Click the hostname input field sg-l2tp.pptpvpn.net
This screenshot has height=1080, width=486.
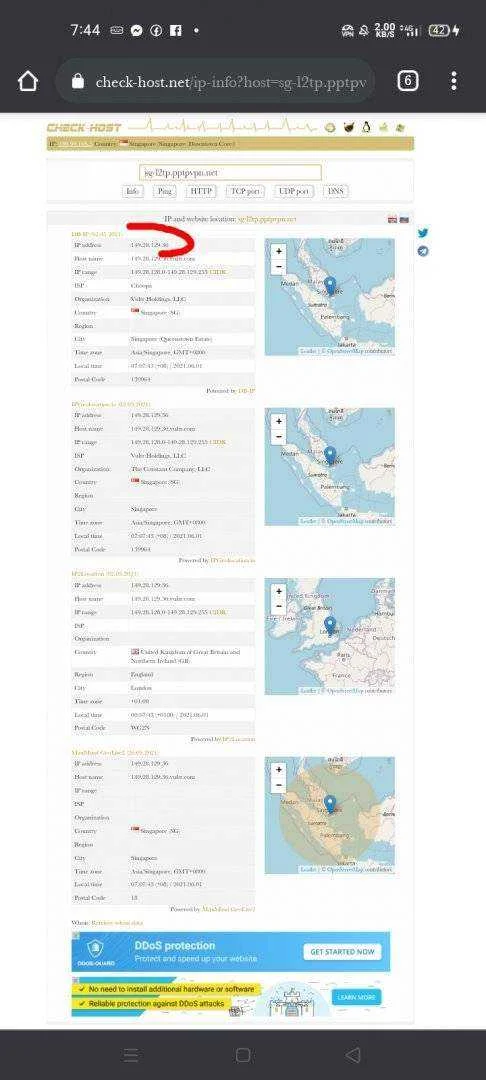point(230,172)
